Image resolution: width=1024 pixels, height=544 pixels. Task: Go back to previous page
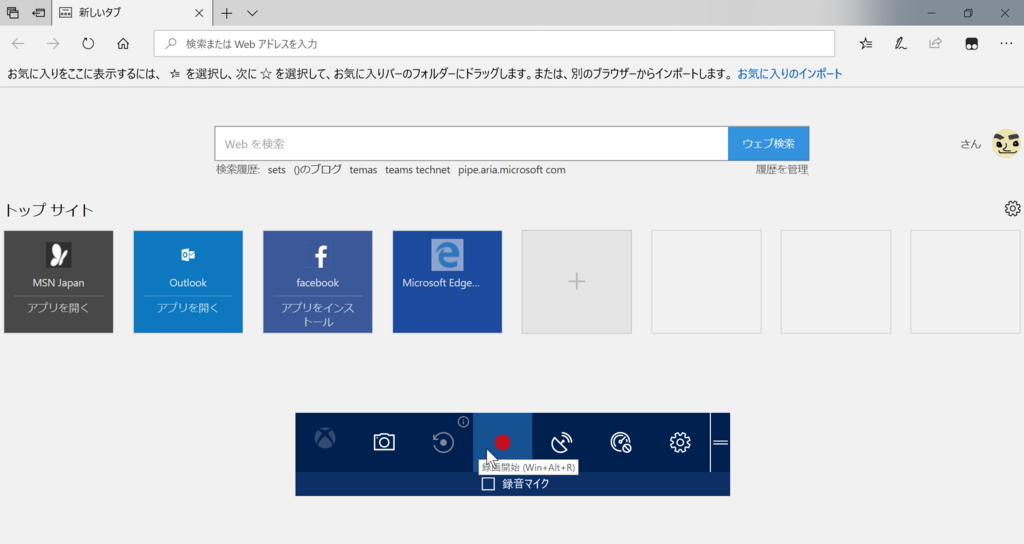pyautogui.click(x=18, y=44)
